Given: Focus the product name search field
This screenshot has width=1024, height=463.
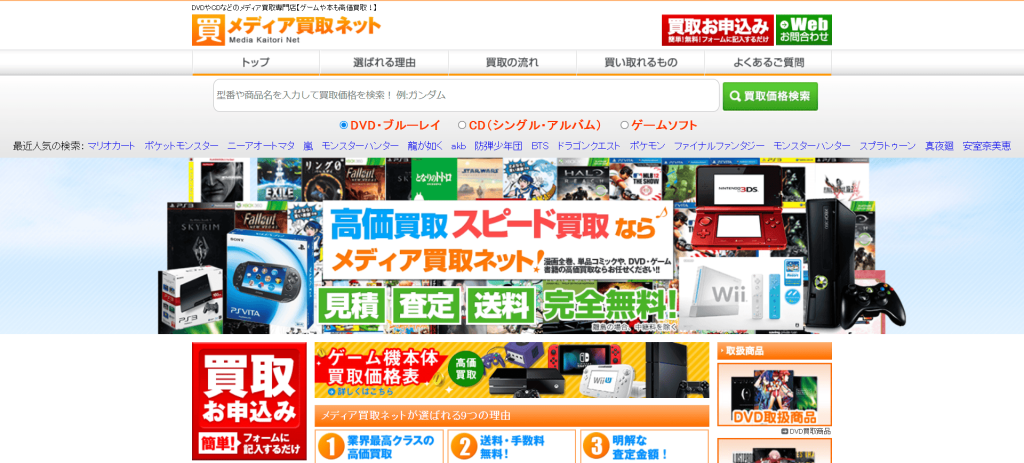Looking at the screenshot, I should pos(466,95).
